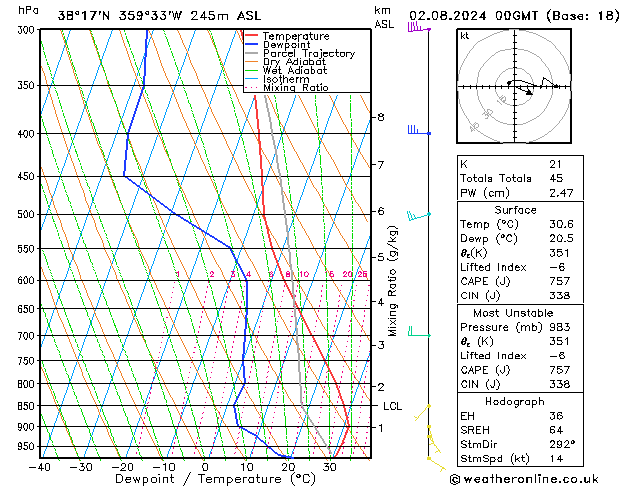Click the Surface Lifted Index row label

493,267
